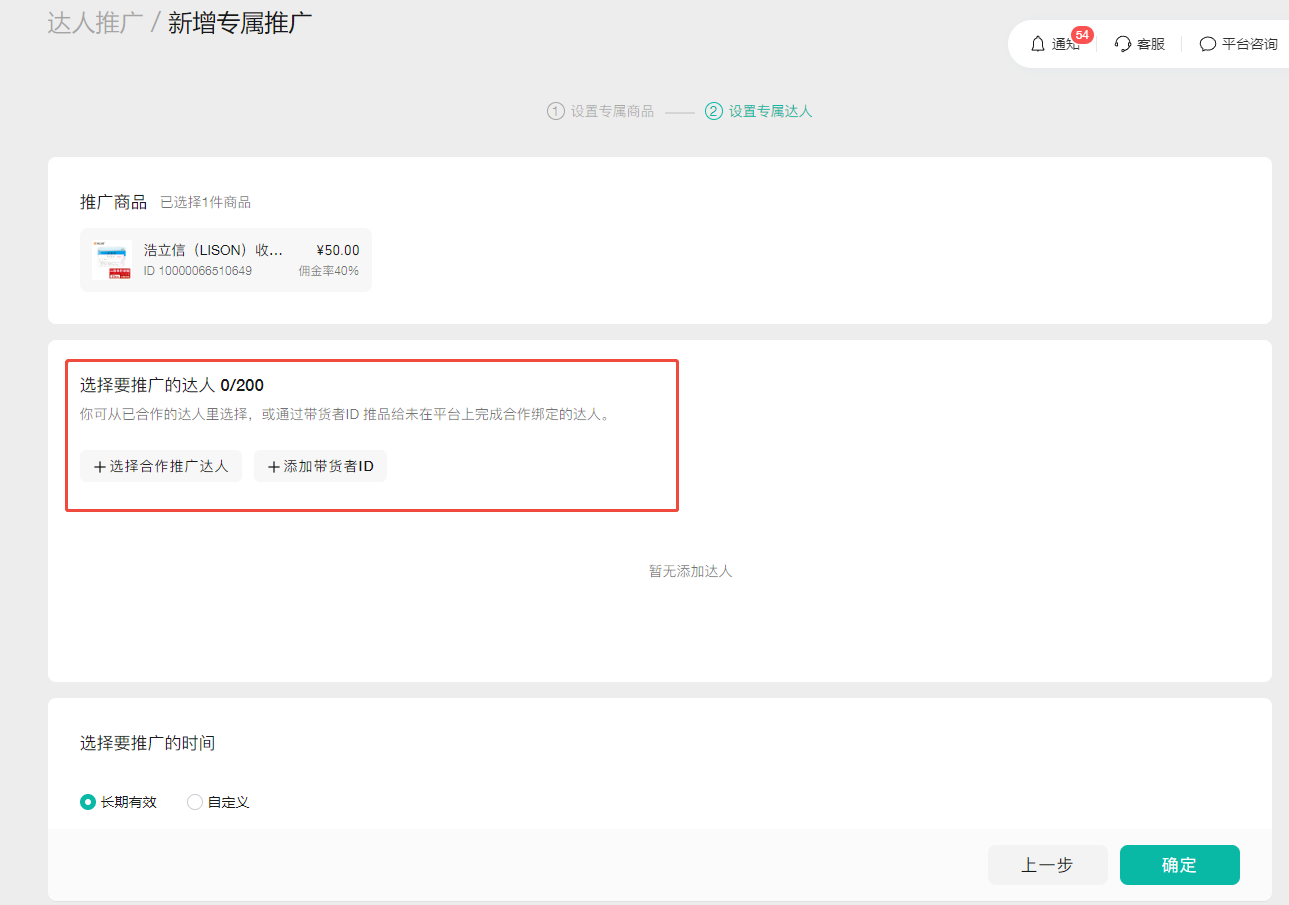Click the 设置专属商品 step label
The image size is (1289, 905).
coord(612,111)
